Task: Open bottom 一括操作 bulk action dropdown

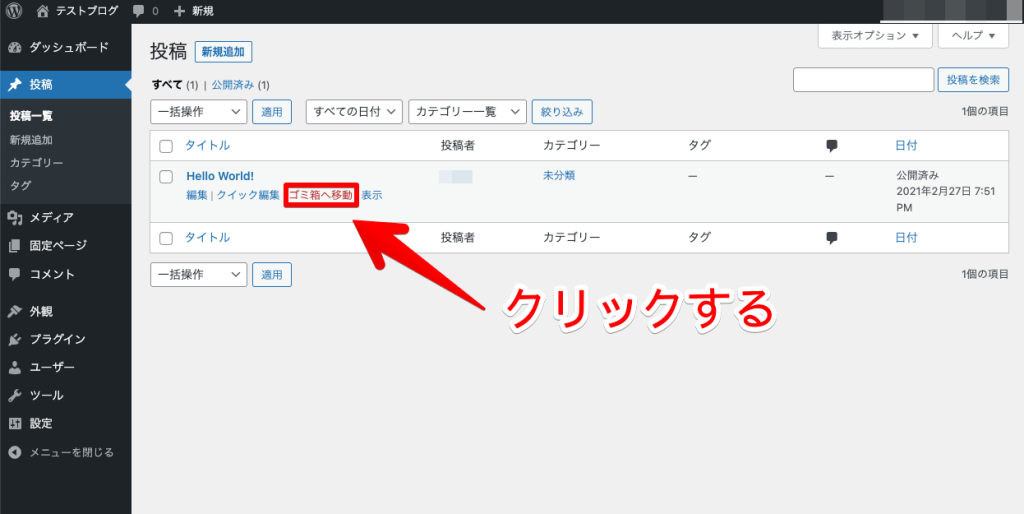Action: (199, 274)
